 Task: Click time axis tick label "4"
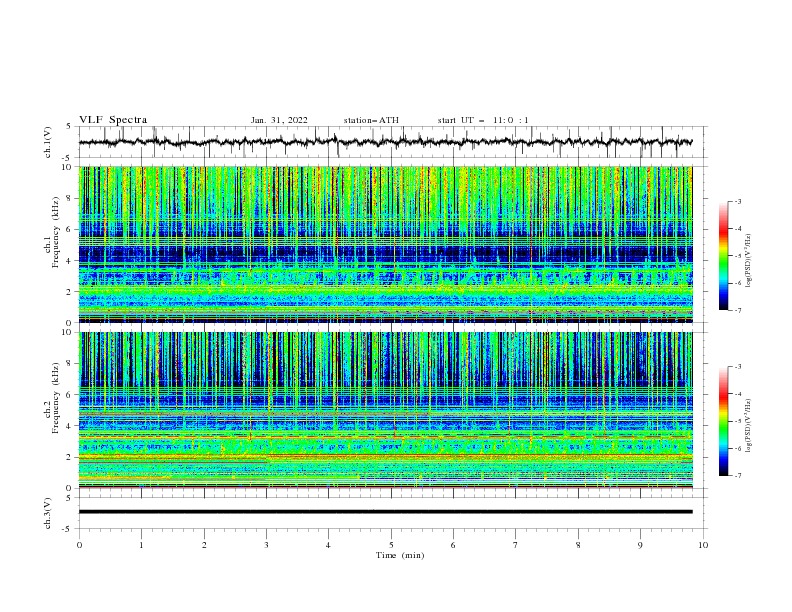328,545
